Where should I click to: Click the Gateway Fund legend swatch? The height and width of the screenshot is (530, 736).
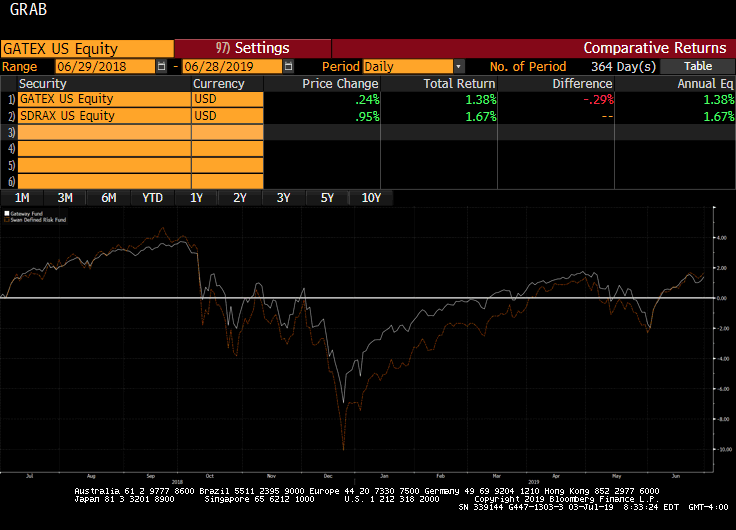(7, 214)
